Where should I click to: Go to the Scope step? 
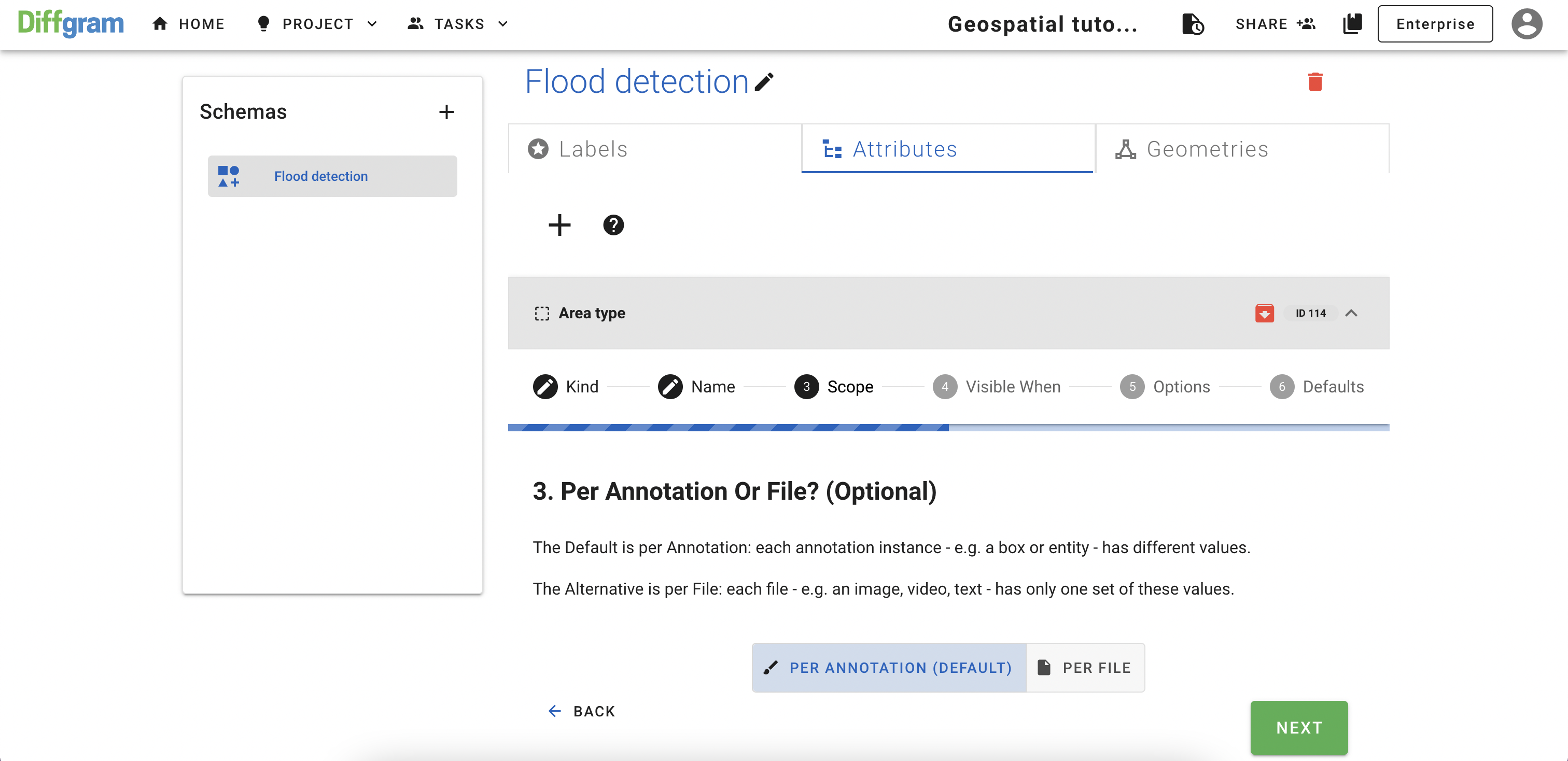click(833, 387)
